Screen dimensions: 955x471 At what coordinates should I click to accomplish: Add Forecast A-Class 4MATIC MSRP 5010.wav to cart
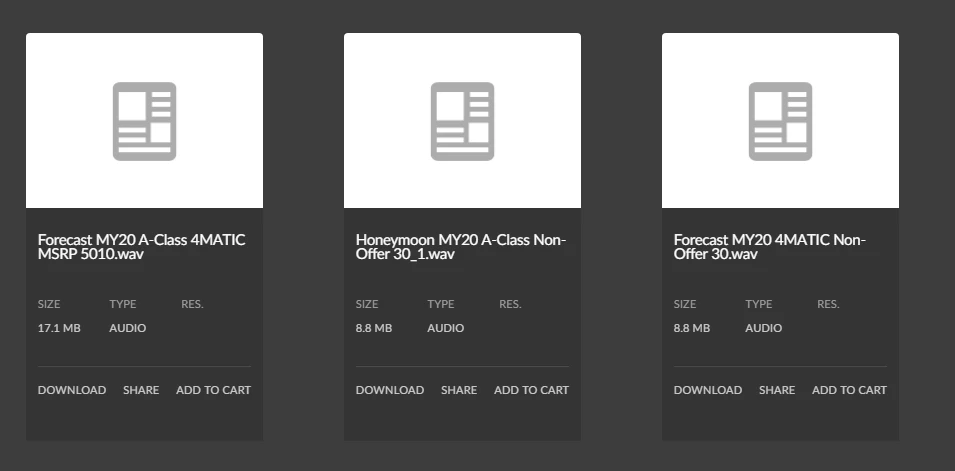point(213,390)
